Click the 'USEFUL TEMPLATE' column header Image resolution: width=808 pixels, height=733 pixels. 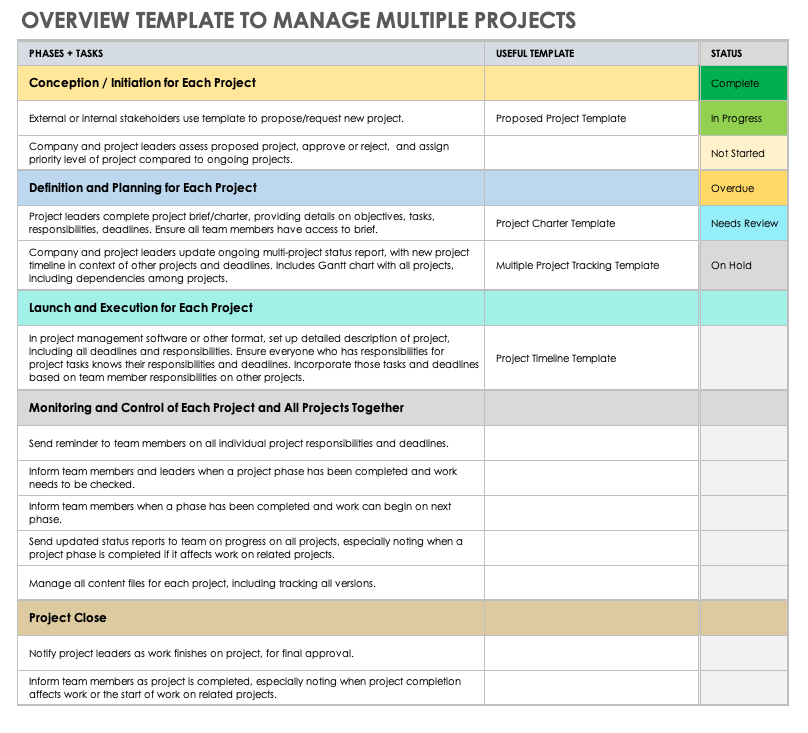[591, 54]
